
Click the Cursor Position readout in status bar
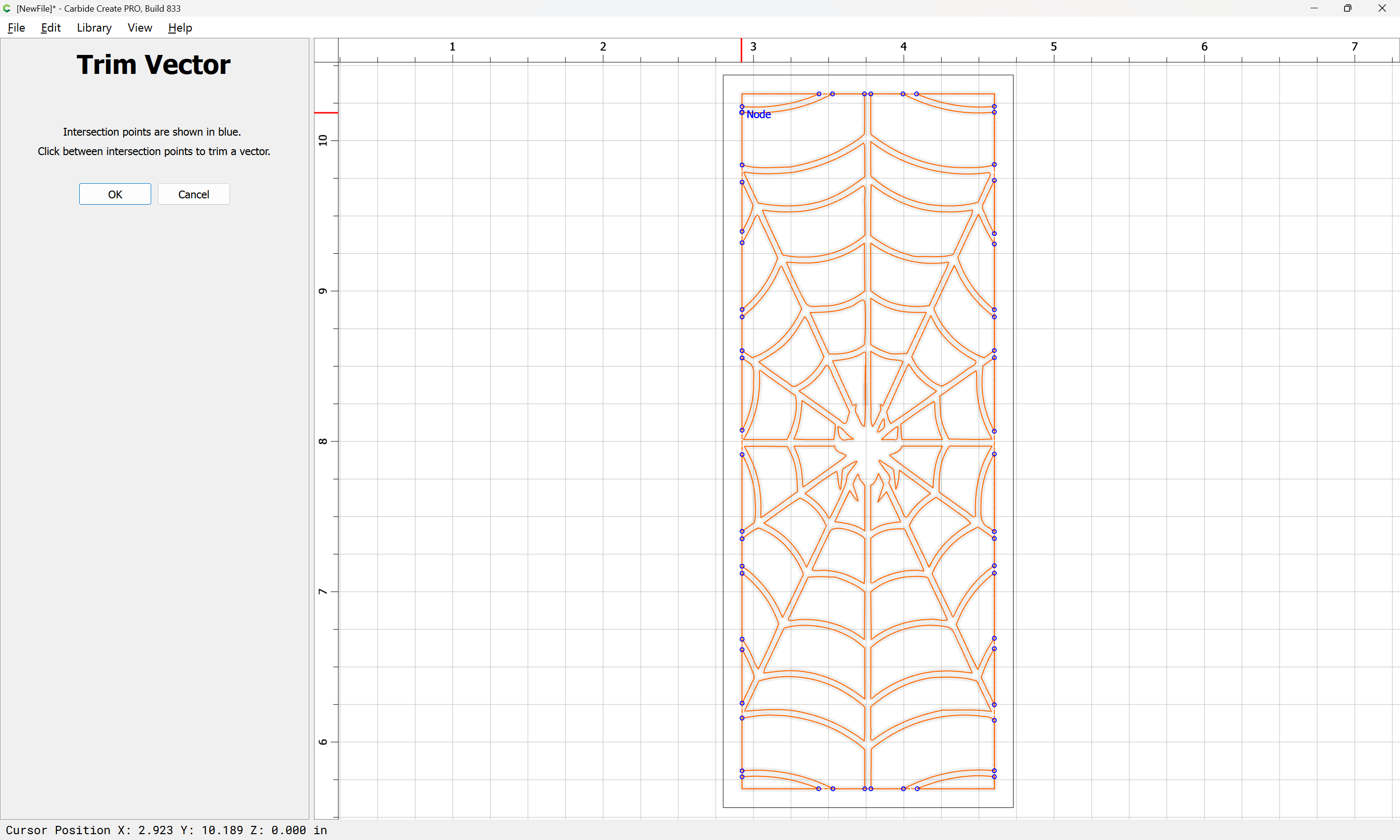[166, 830]
